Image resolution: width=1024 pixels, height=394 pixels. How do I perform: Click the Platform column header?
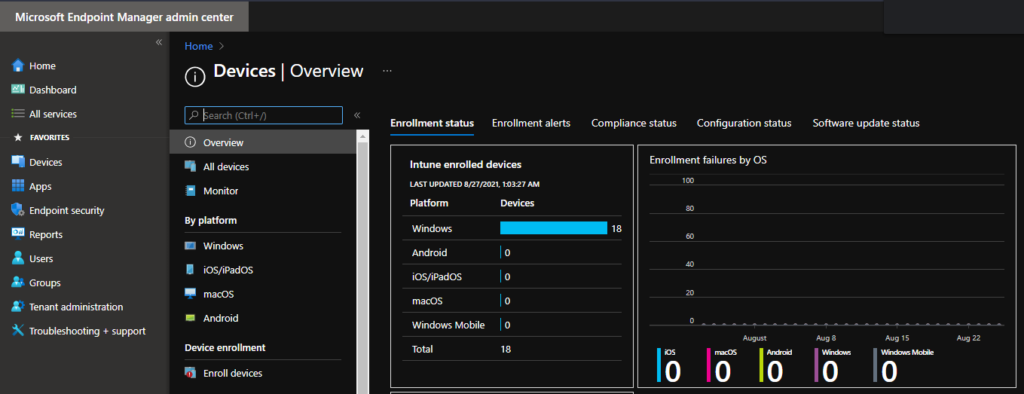[429, 203]
